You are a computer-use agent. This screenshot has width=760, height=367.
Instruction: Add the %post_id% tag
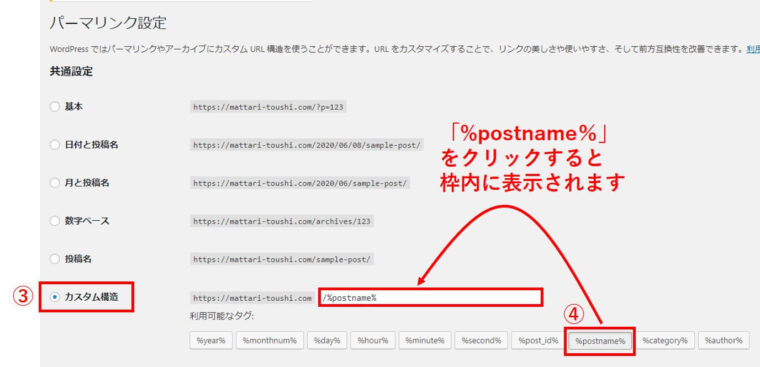pos(538,340)
